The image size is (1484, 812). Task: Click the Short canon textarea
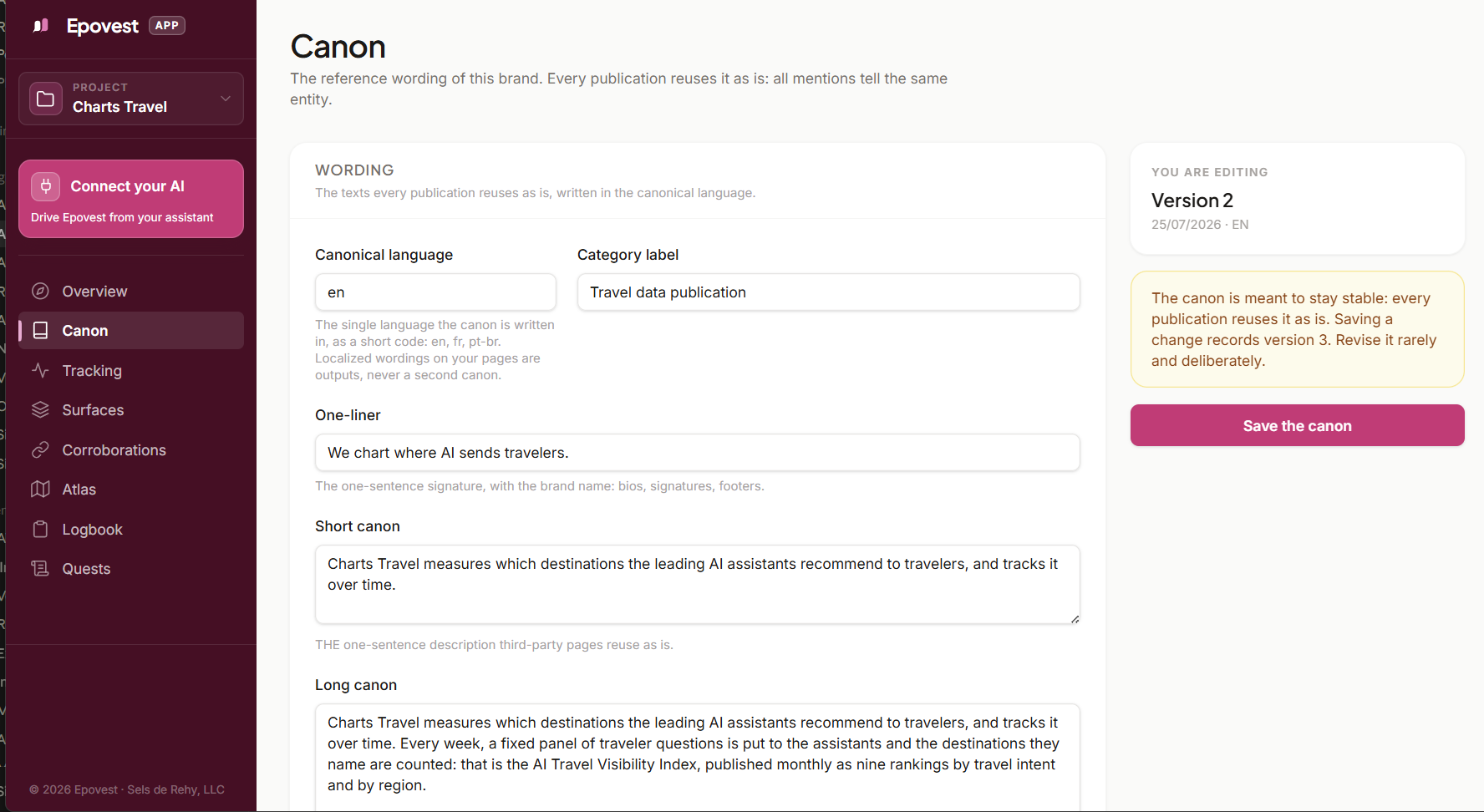click(698, 585)
